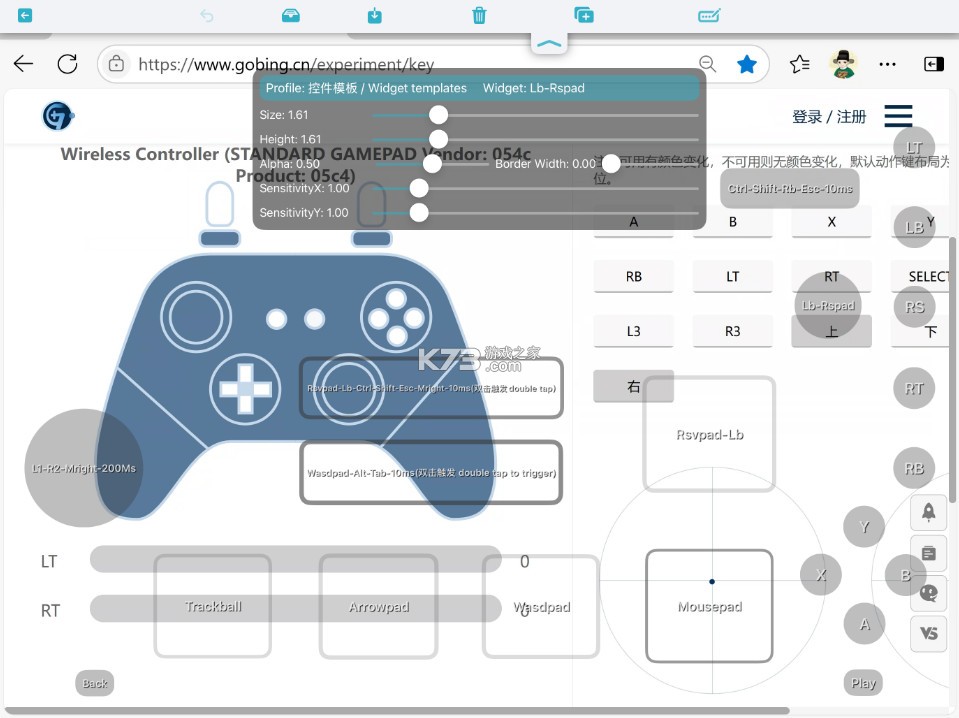Tap the round Y overlay button
The image size is (959, 718).
tap(864, 527)
